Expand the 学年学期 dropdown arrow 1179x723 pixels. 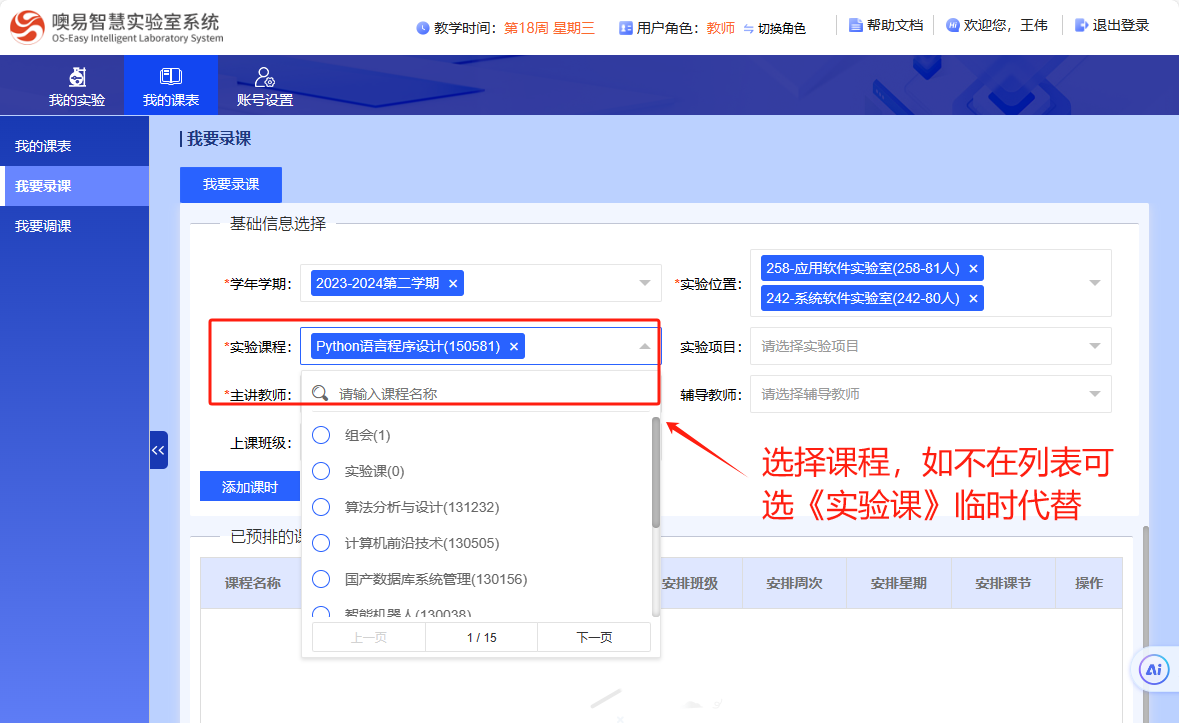click(645, 283)
